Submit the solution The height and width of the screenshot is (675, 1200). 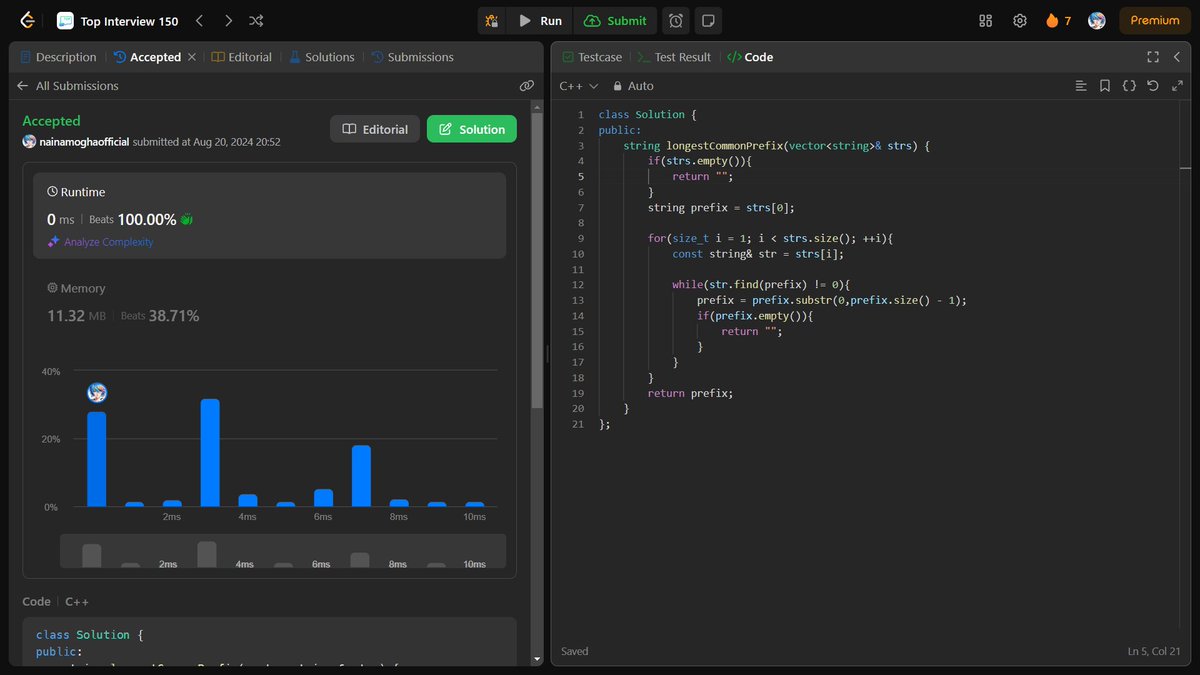pyautogui.click(x=616, y=20)
